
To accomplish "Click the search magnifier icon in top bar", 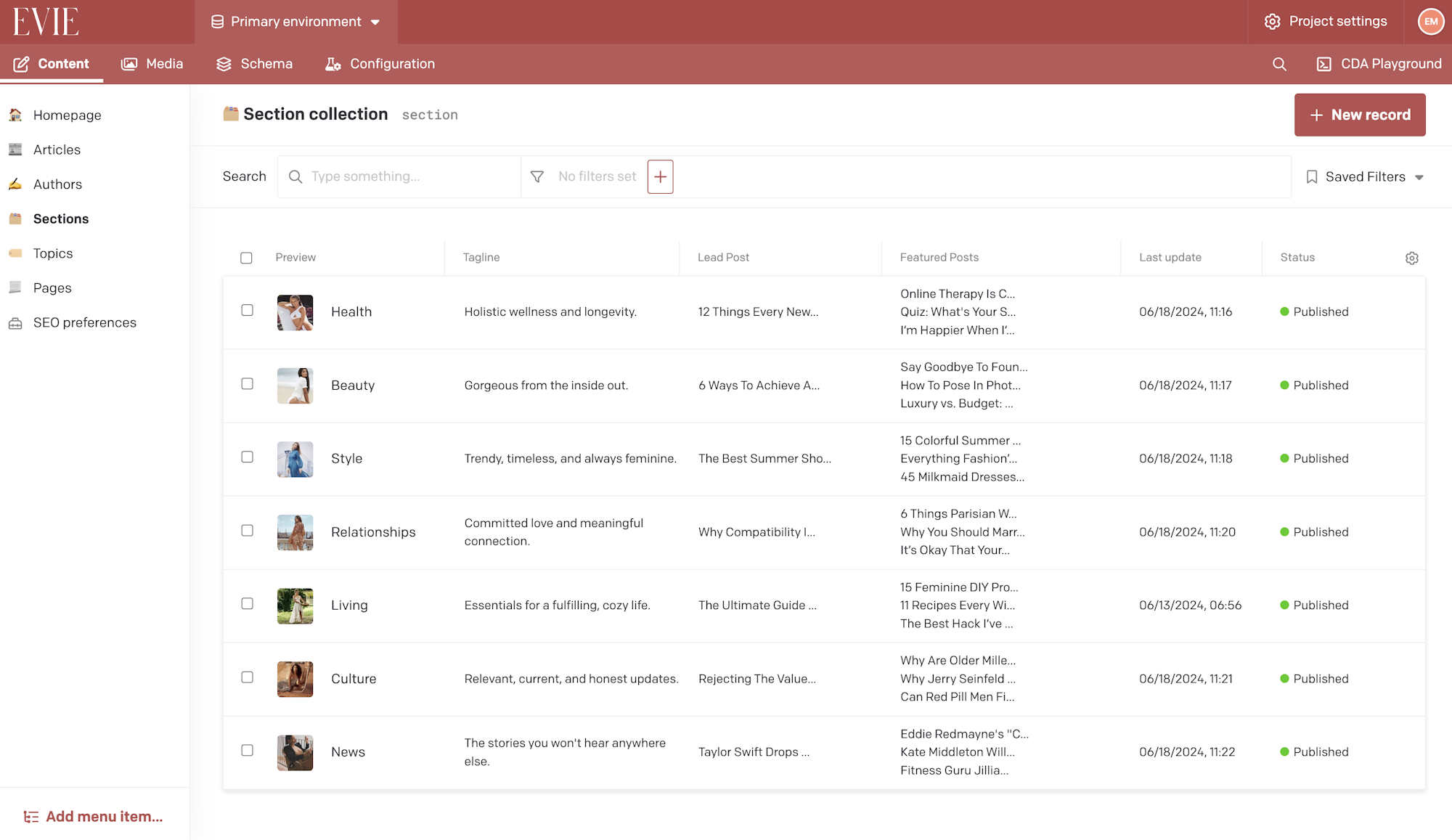I will pos(1279,64).
